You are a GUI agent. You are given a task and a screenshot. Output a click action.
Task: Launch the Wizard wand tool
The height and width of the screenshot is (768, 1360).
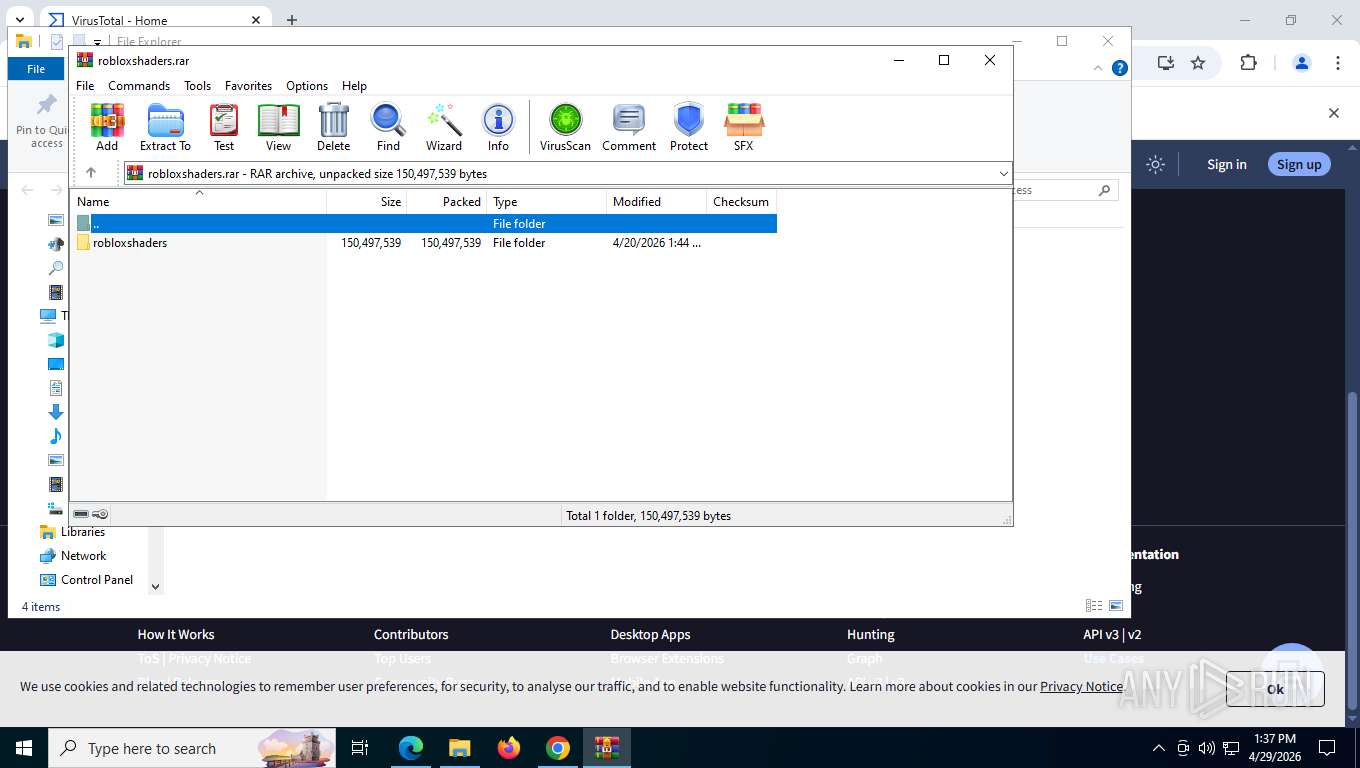point(444,127)
